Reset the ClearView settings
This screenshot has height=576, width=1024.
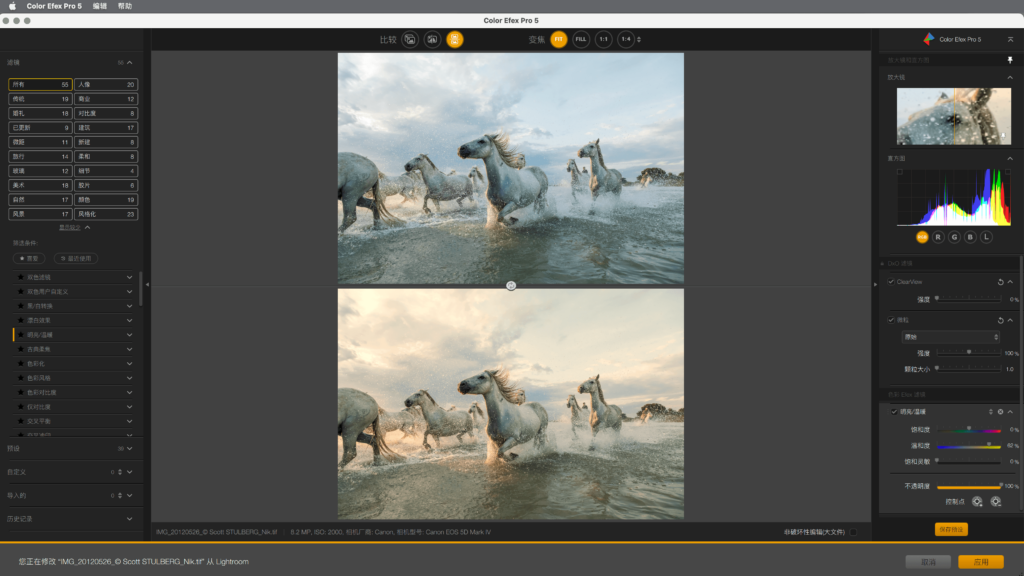coord(1000,282)
